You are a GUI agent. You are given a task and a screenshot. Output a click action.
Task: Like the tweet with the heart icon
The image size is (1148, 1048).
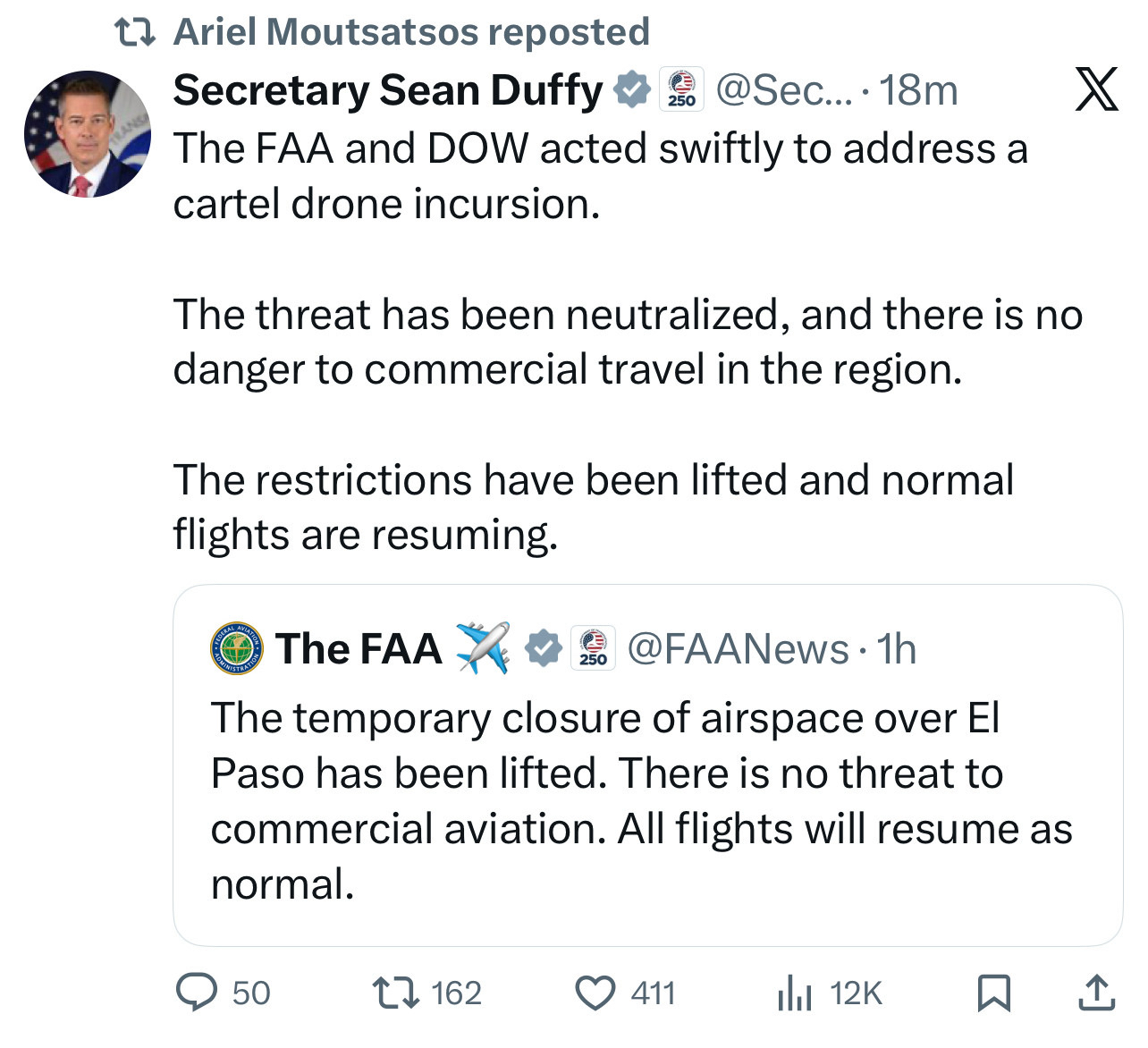pyautogui.click(x=595, y=993)
